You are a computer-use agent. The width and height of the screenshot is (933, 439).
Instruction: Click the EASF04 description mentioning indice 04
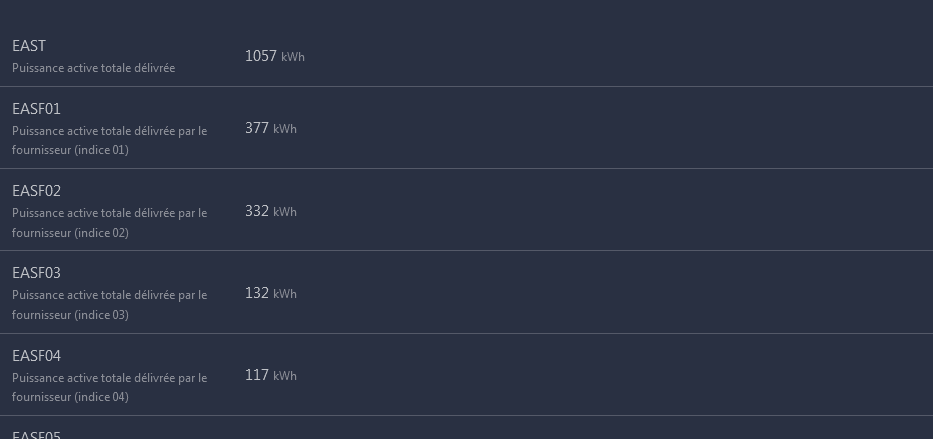pos(109,387)
